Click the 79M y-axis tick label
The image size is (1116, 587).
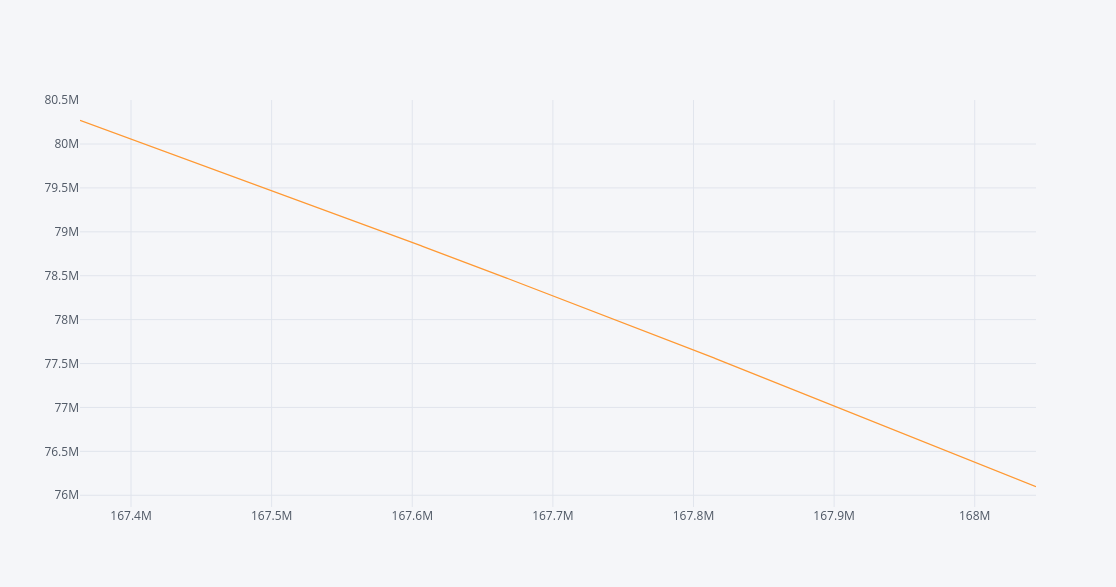66,232
